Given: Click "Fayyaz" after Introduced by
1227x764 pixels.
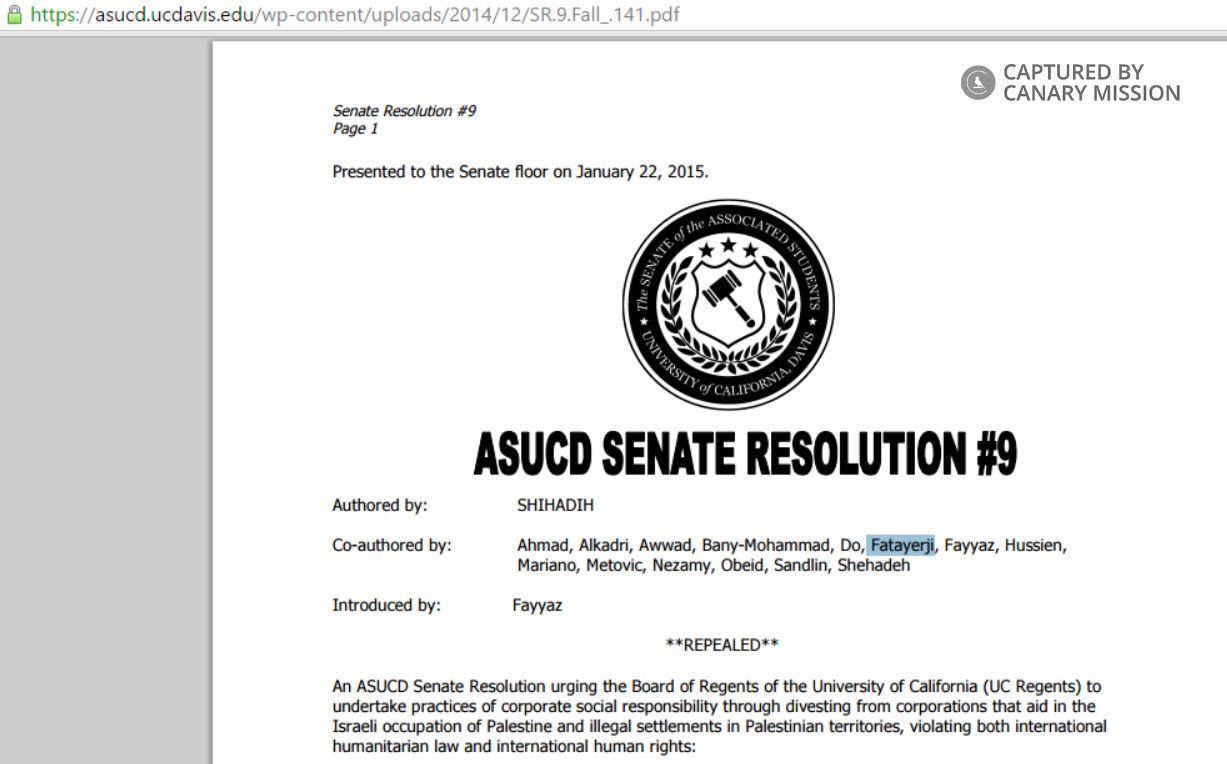Looking at the screenshot, I should point(537,606).
